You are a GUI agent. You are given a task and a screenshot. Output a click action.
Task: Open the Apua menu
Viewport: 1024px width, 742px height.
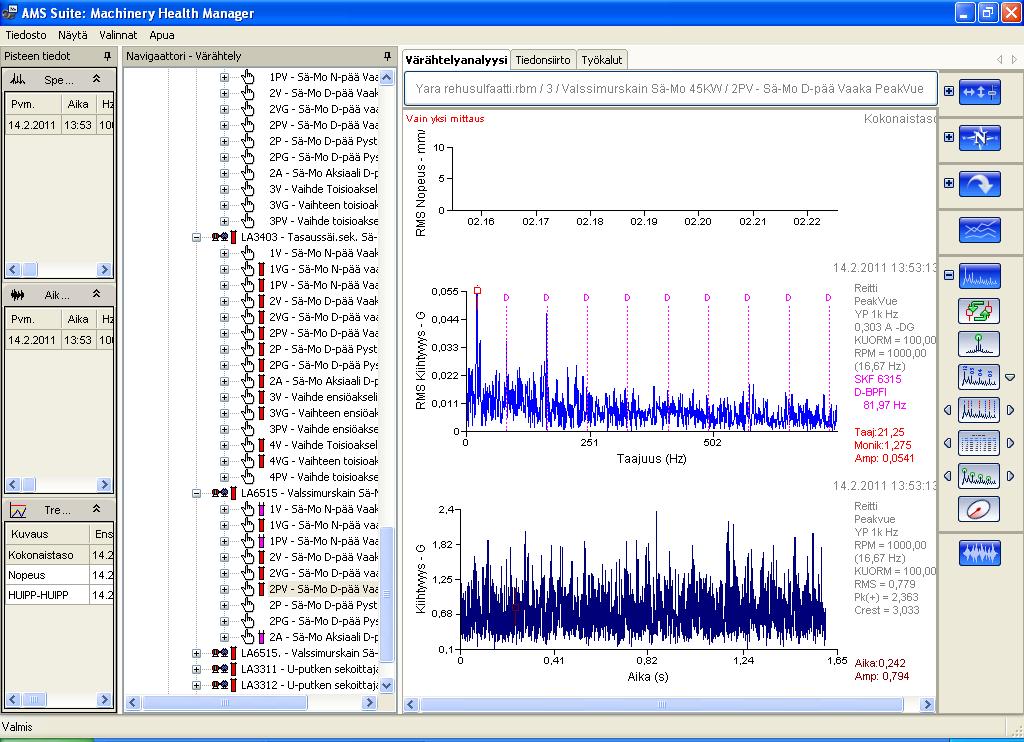coord(162,35)
